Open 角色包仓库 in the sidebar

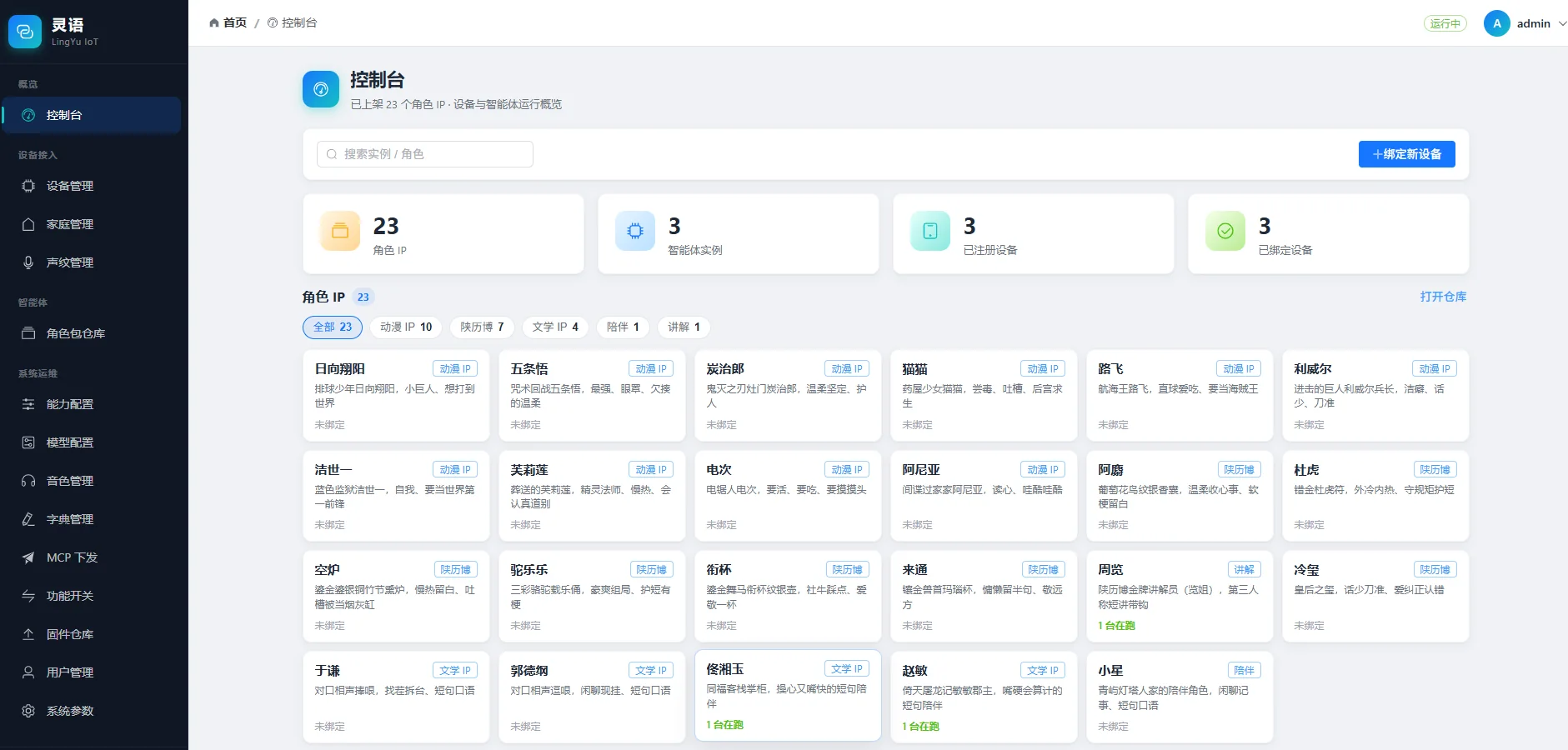click(92, 333)
